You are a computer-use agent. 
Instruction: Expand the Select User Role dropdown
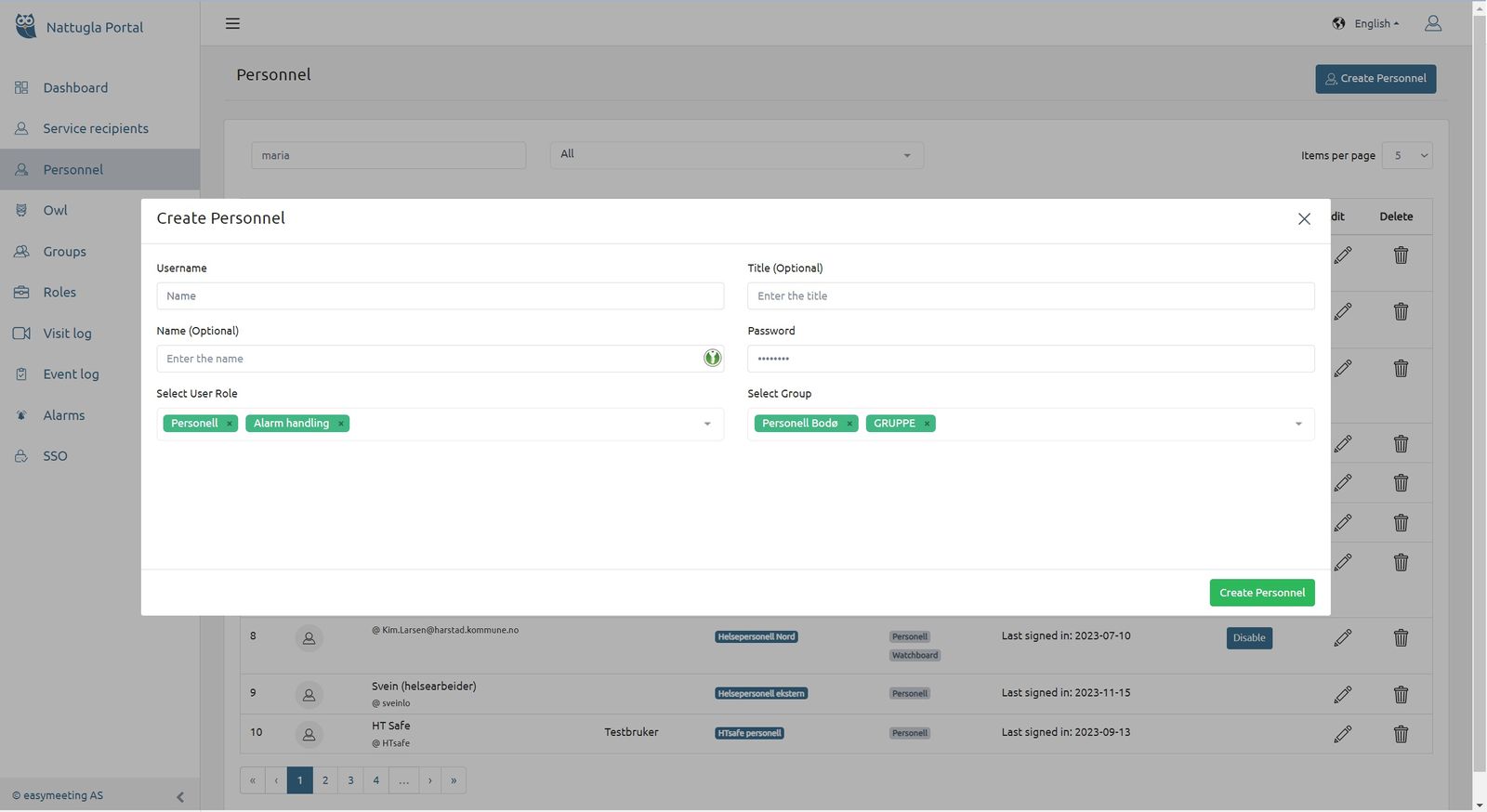707,425
